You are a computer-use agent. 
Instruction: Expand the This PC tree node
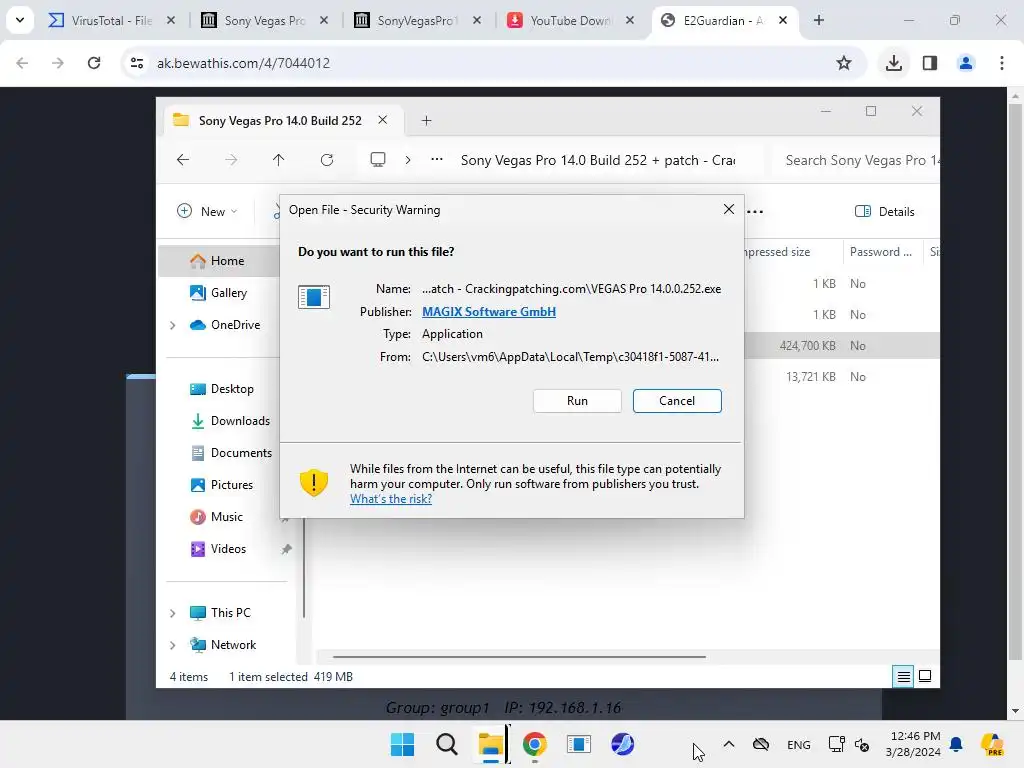point(172,613)
